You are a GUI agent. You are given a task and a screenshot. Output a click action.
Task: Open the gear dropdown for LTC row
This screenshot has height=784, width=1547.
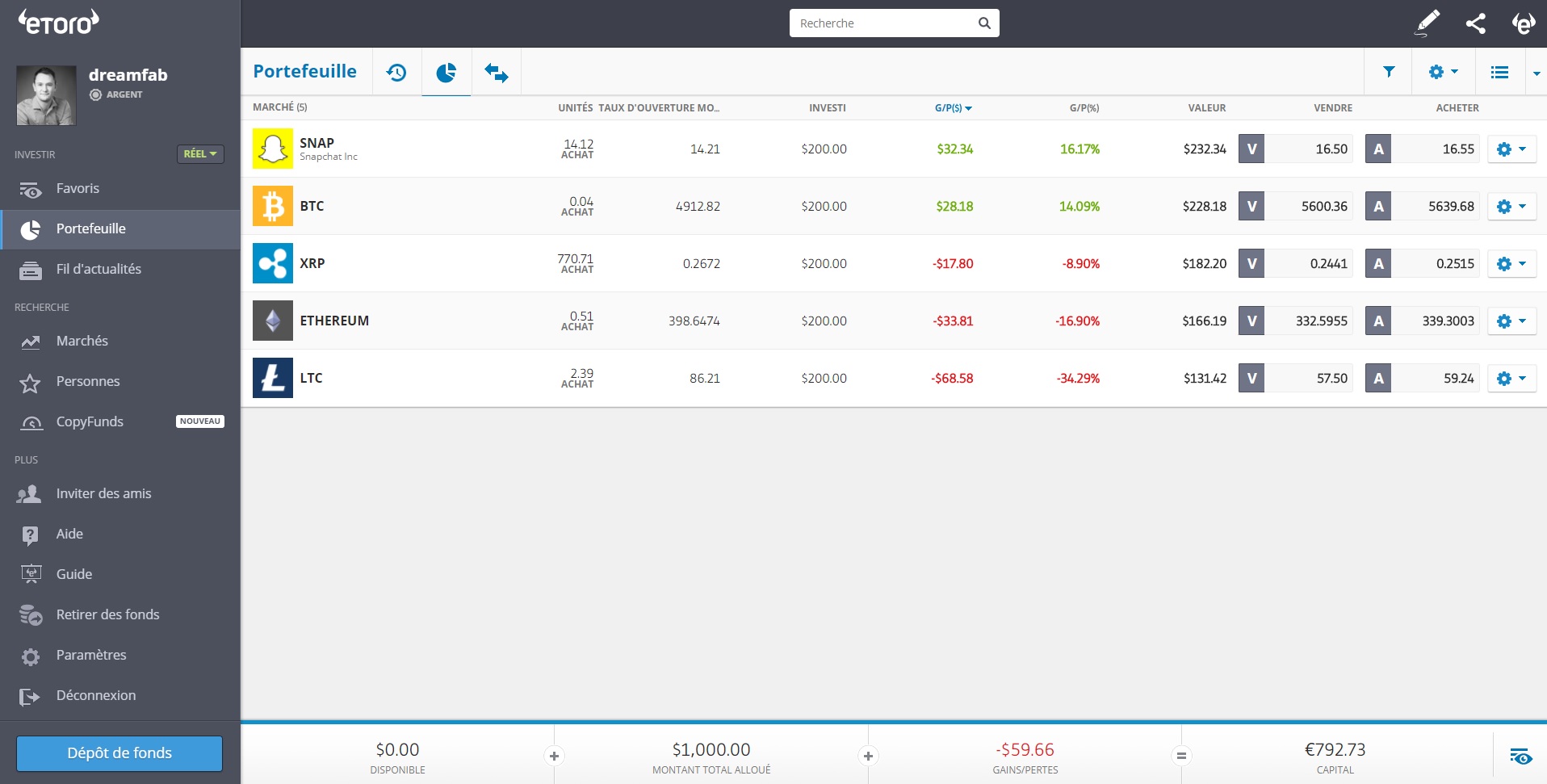[1511, 378]
